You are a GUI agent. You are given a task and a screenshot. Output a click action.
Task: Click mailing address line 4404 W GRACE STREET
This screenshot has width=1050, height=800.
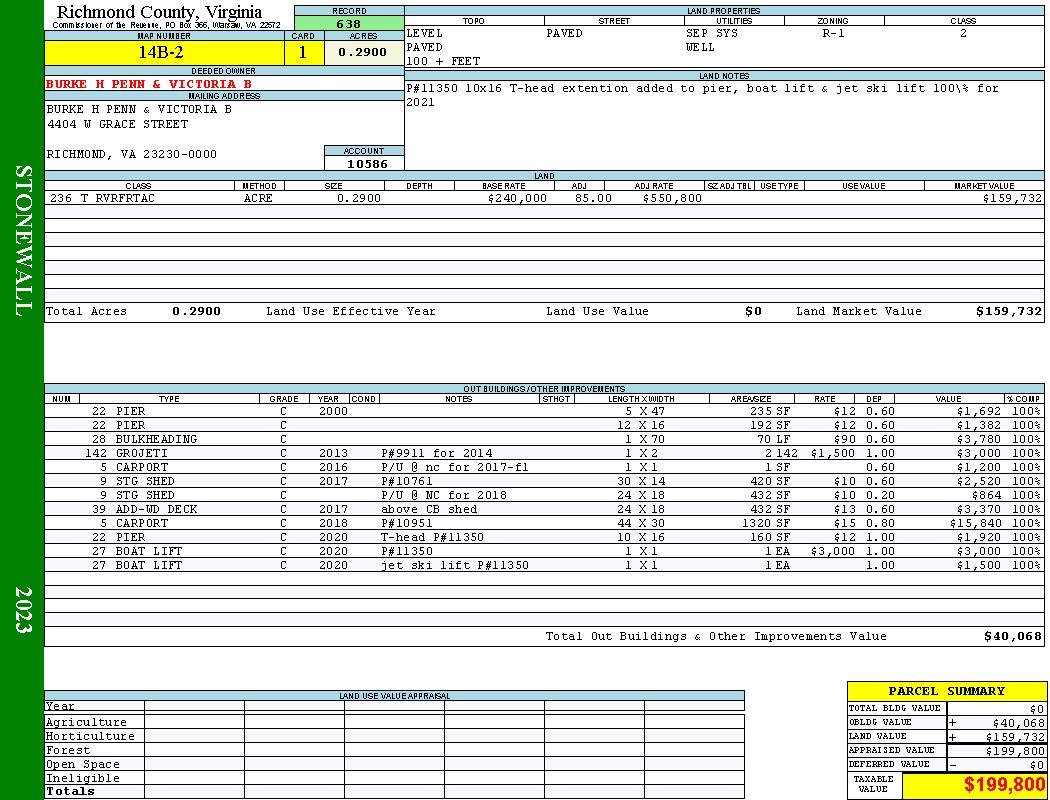click(117, 125)
